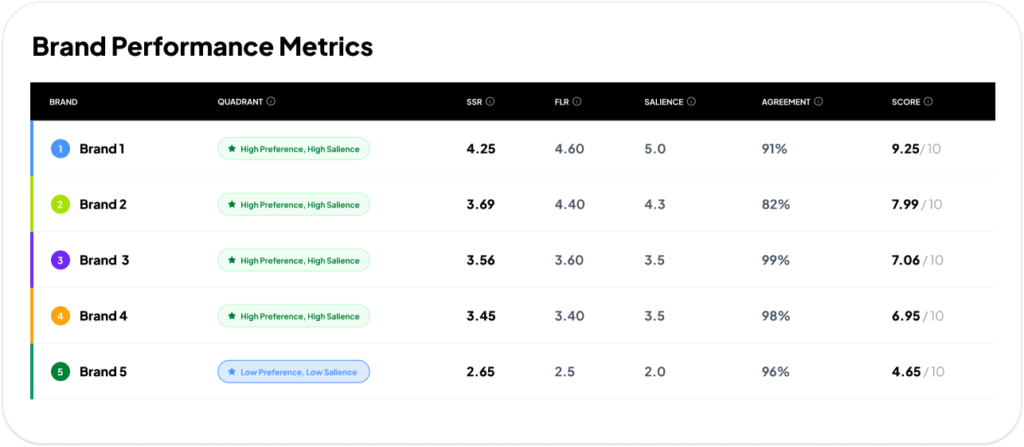Sort by the SCORE column header
1024x447 pixels.
[x=906, y=102]
